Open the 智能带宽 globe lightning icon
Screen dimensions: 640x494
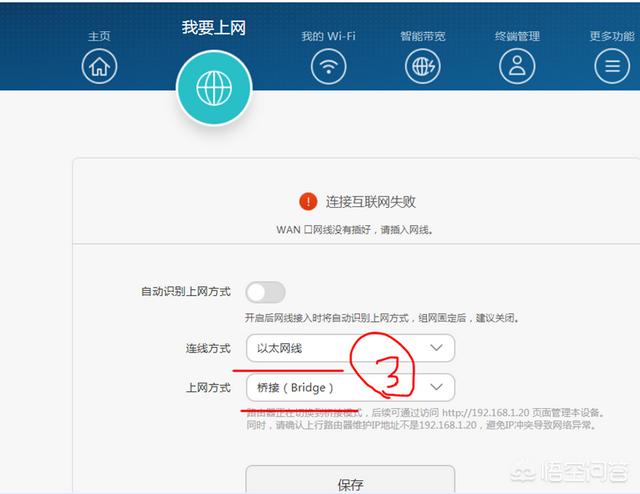click(423, 66)
